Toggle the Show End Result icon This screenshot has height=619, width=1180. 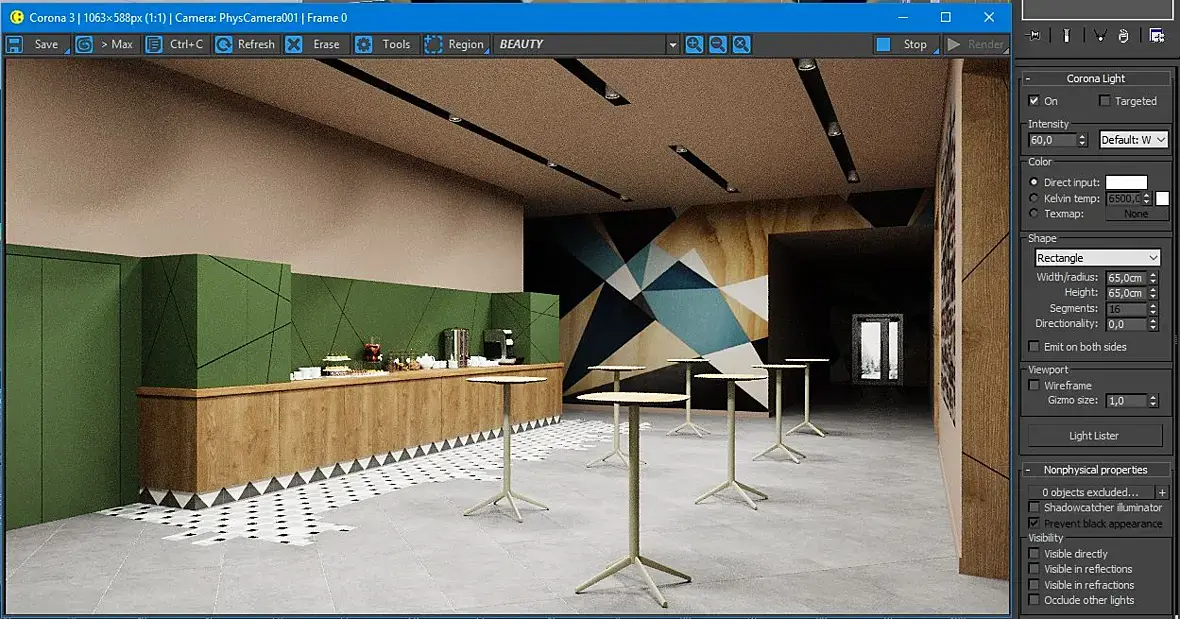point(1066,35)
